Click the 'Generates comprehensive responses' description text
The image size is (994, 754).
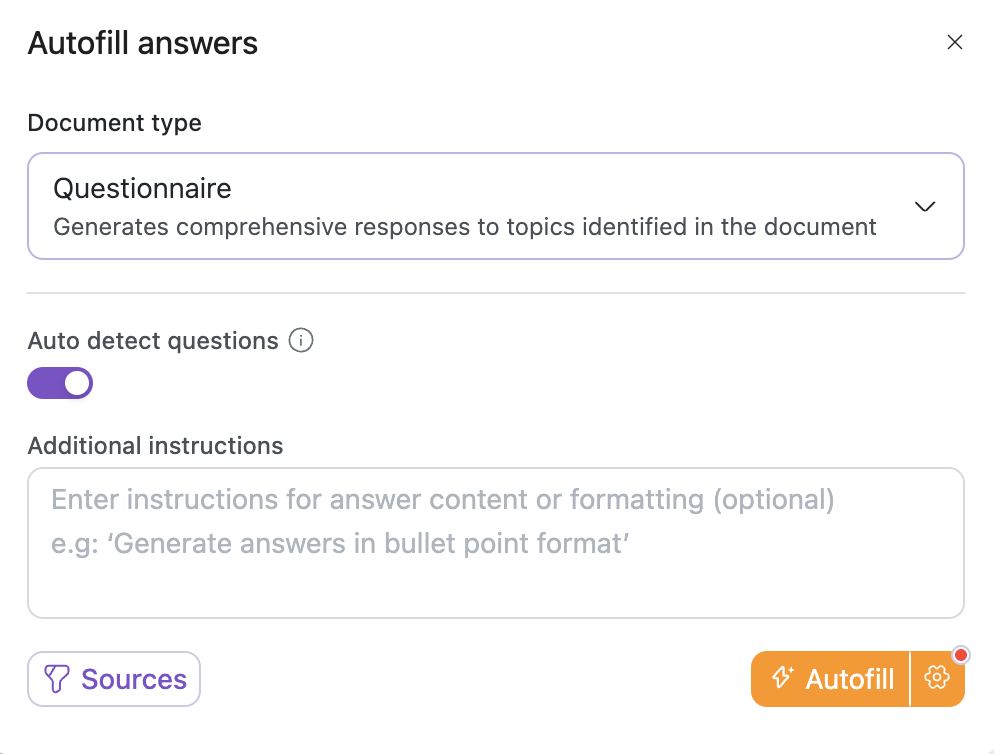coord(465,227)
